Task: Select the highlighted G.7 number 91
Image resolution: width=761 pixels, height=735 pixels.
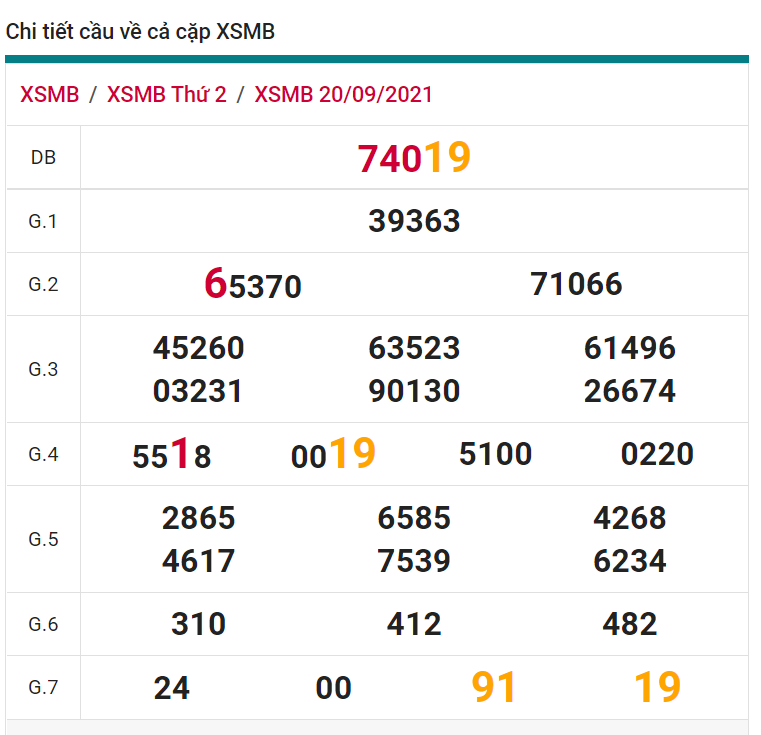Action: pos(494,688)
